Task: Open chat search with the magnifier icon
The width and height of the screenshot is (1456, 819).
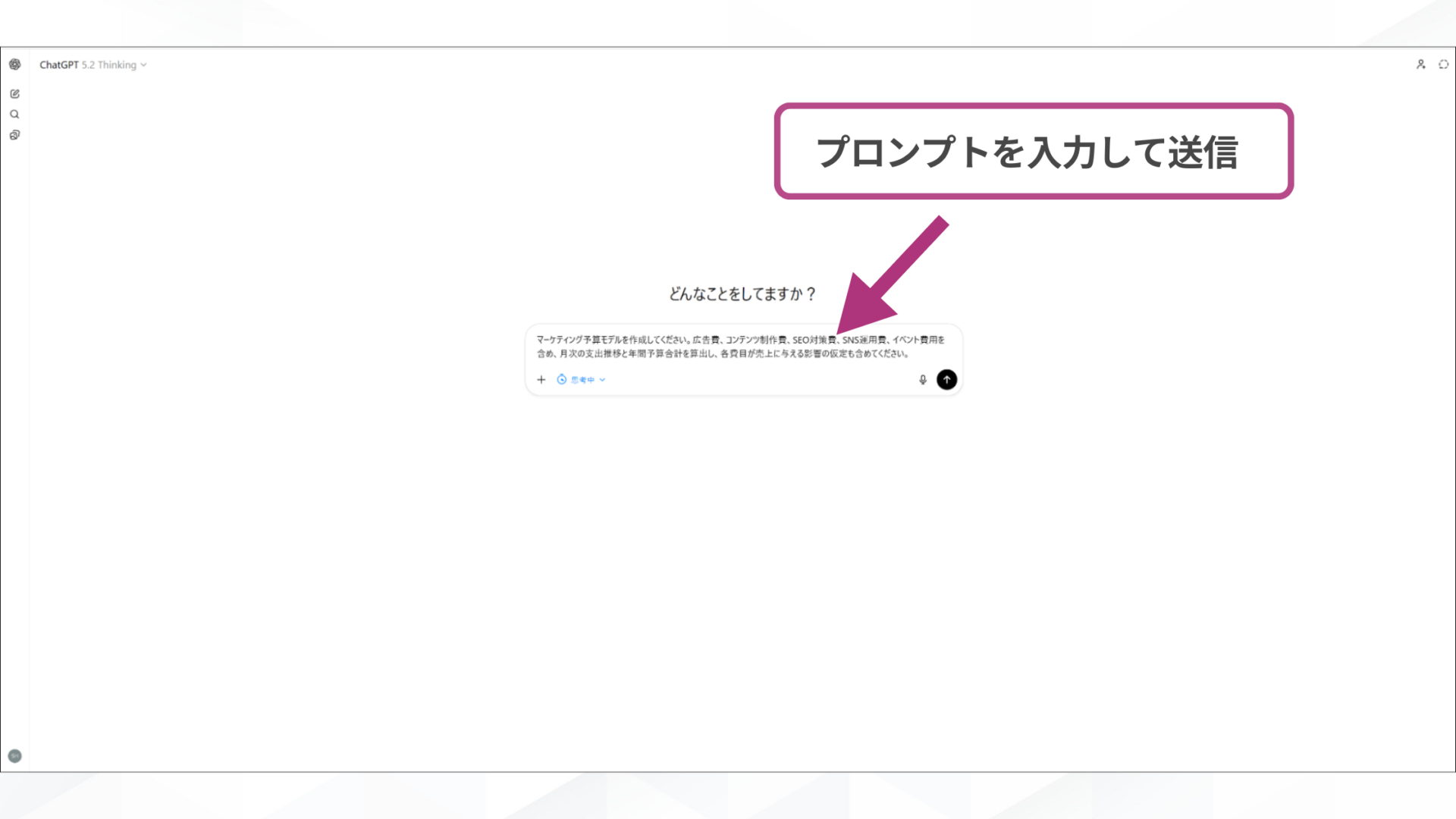Action: point(15,114)
